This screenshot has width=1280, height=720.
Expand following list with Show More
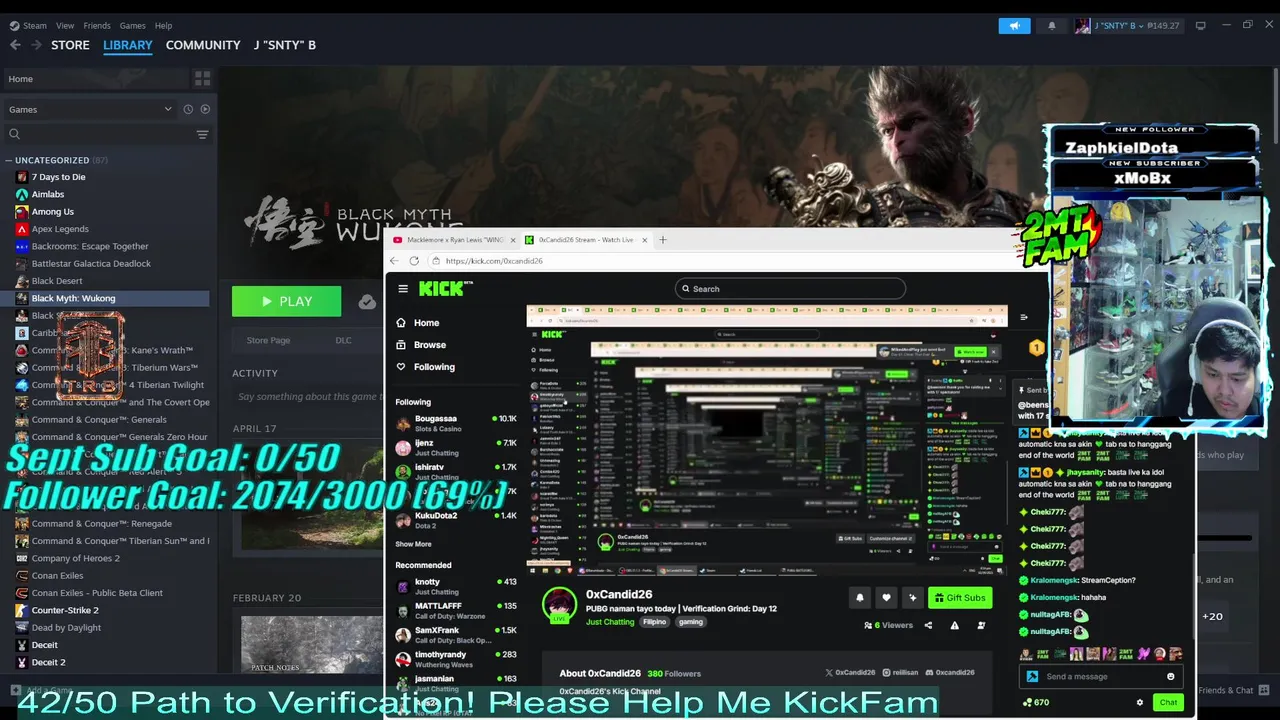413,544
